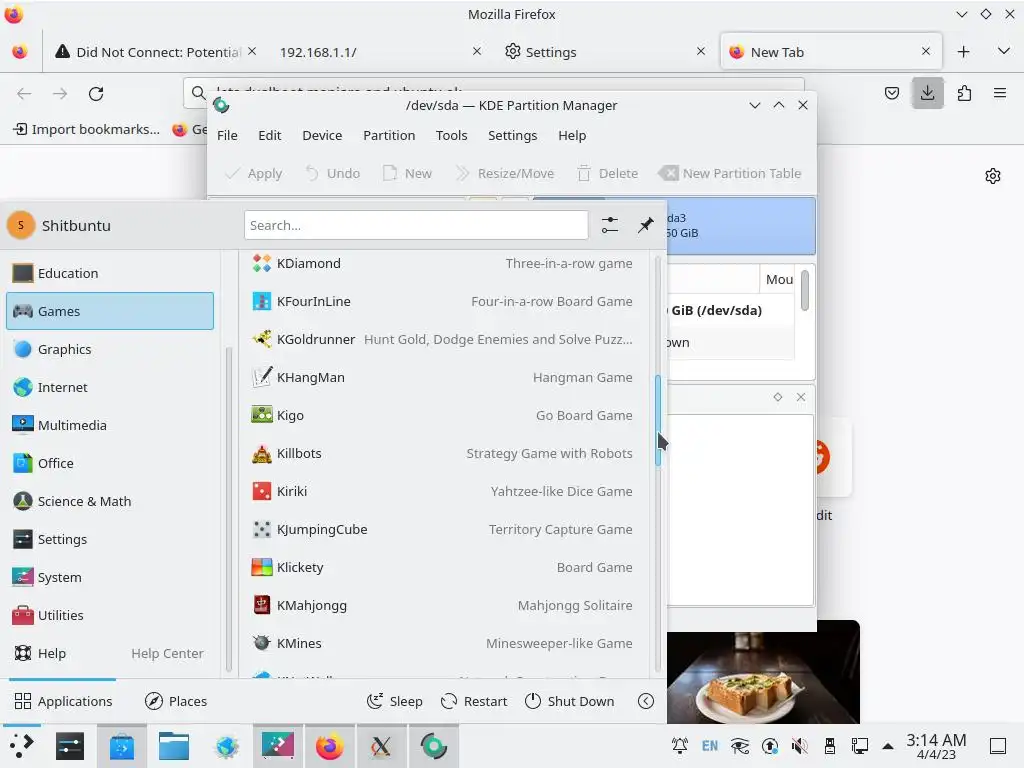Click the games list scrollbar
Image resolution: width=1024 pixels, height=768 pixels.
[x=658, y=420]
